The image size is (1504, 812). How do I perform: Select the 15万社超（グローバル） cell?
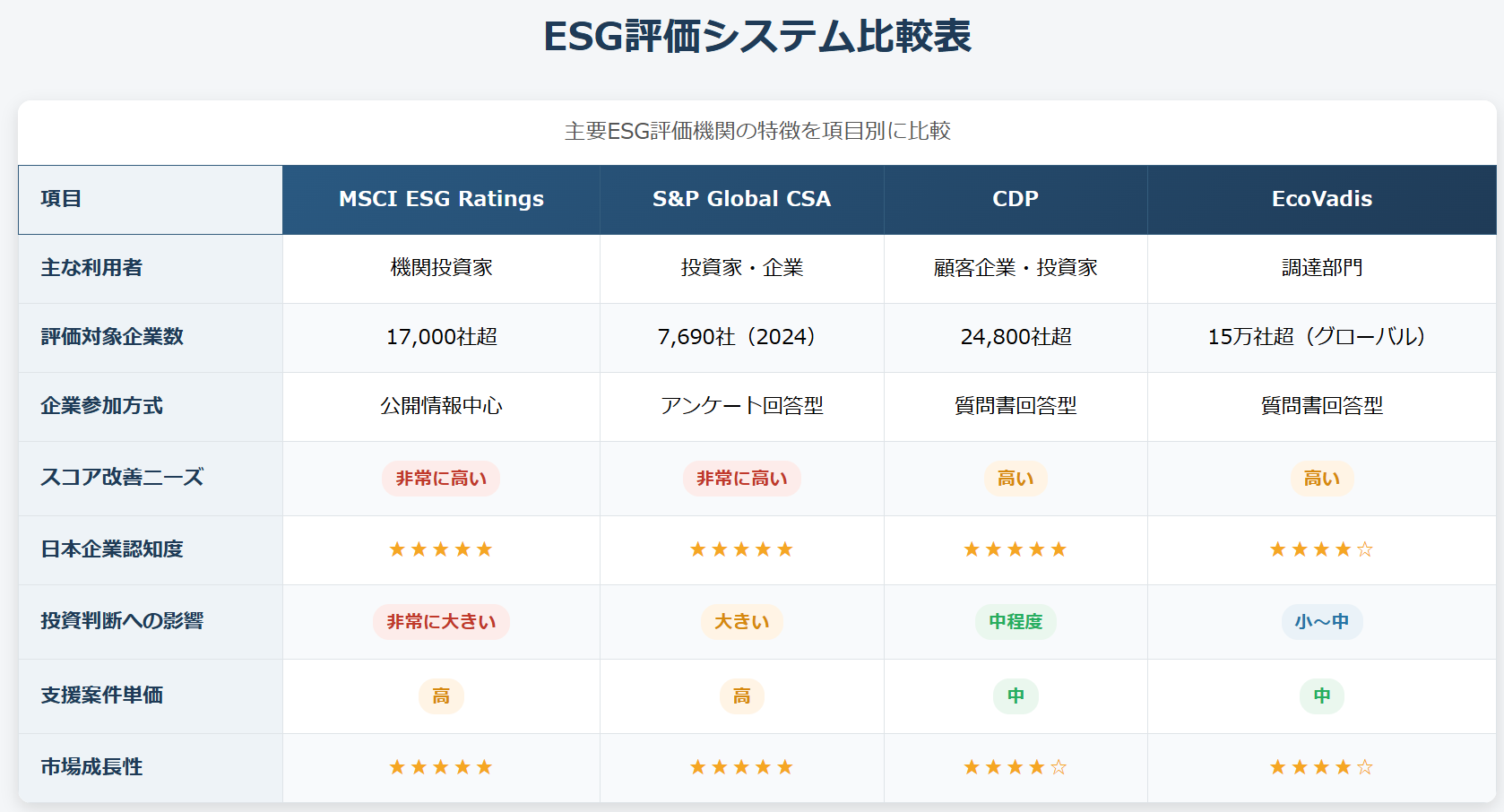click(x=1322, y=337)
